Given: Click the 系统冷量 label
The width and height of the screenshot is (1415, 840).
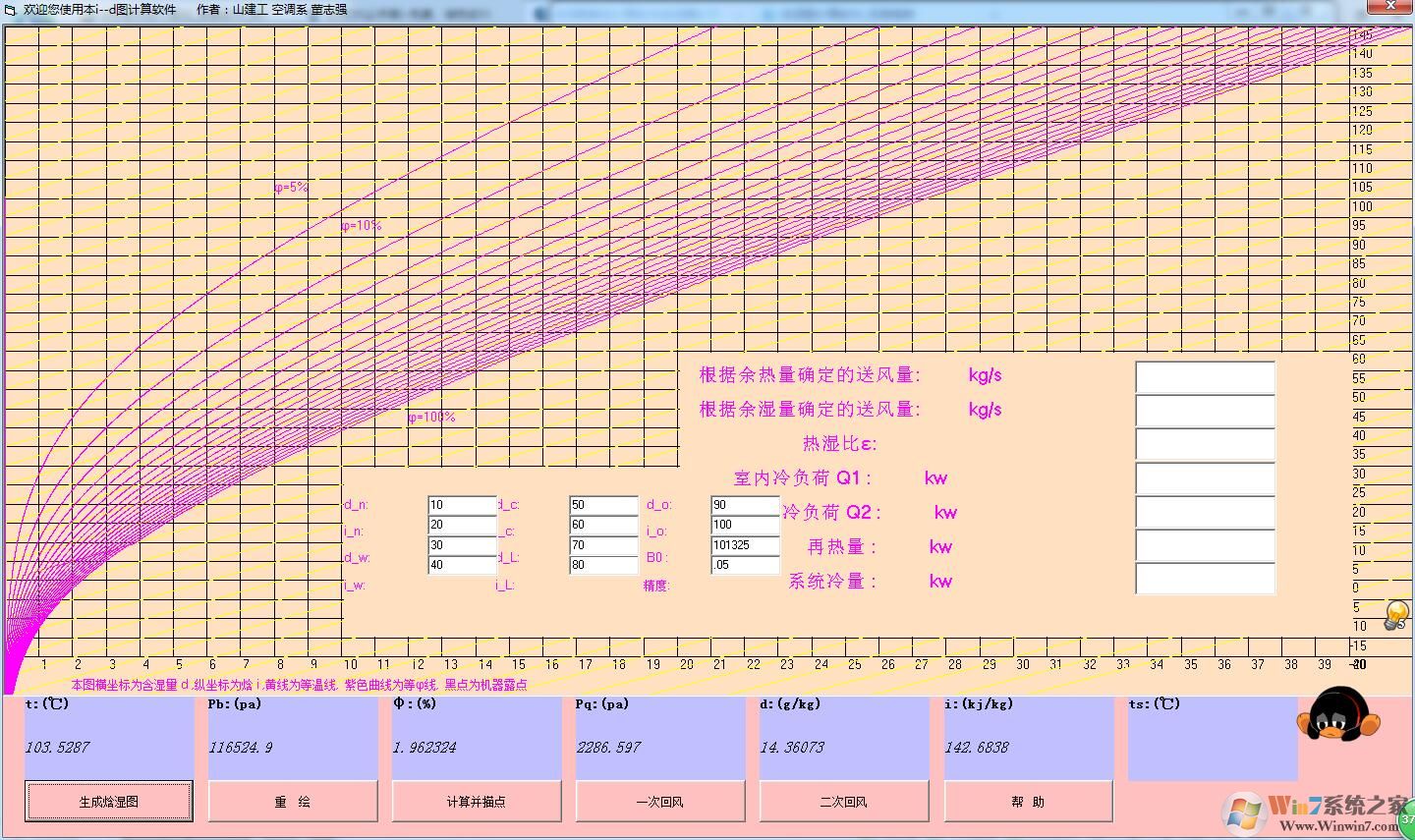Looking at the screenshot, I should [832, 582].
